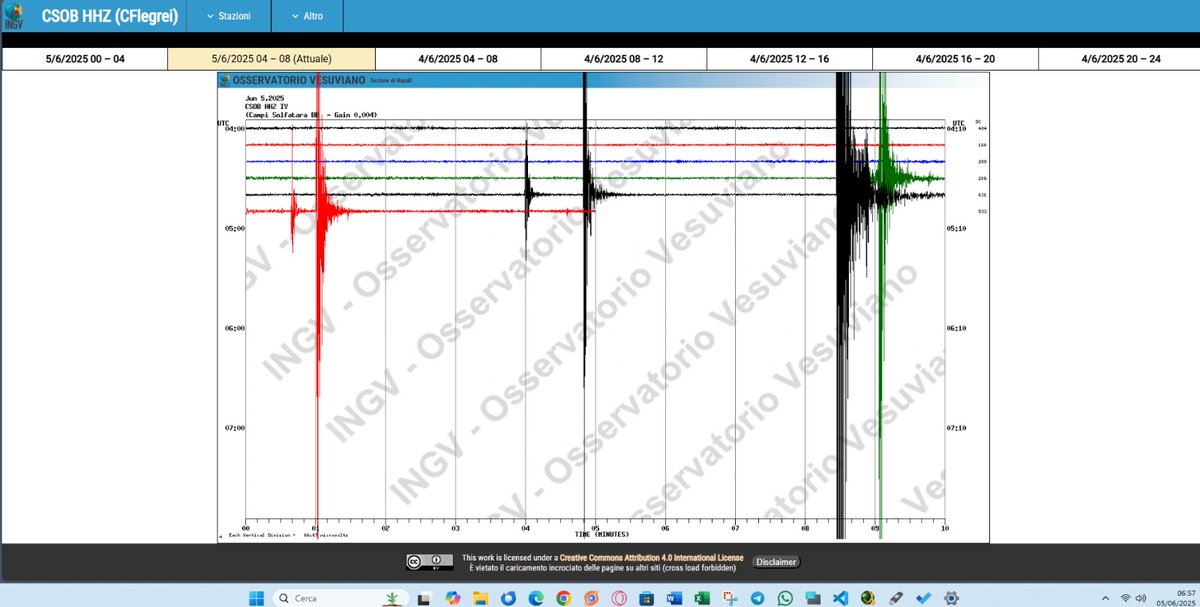This screenshot has height=607, width=1200.
Task: Expand the Altro menu
Action: pos(313,16)
